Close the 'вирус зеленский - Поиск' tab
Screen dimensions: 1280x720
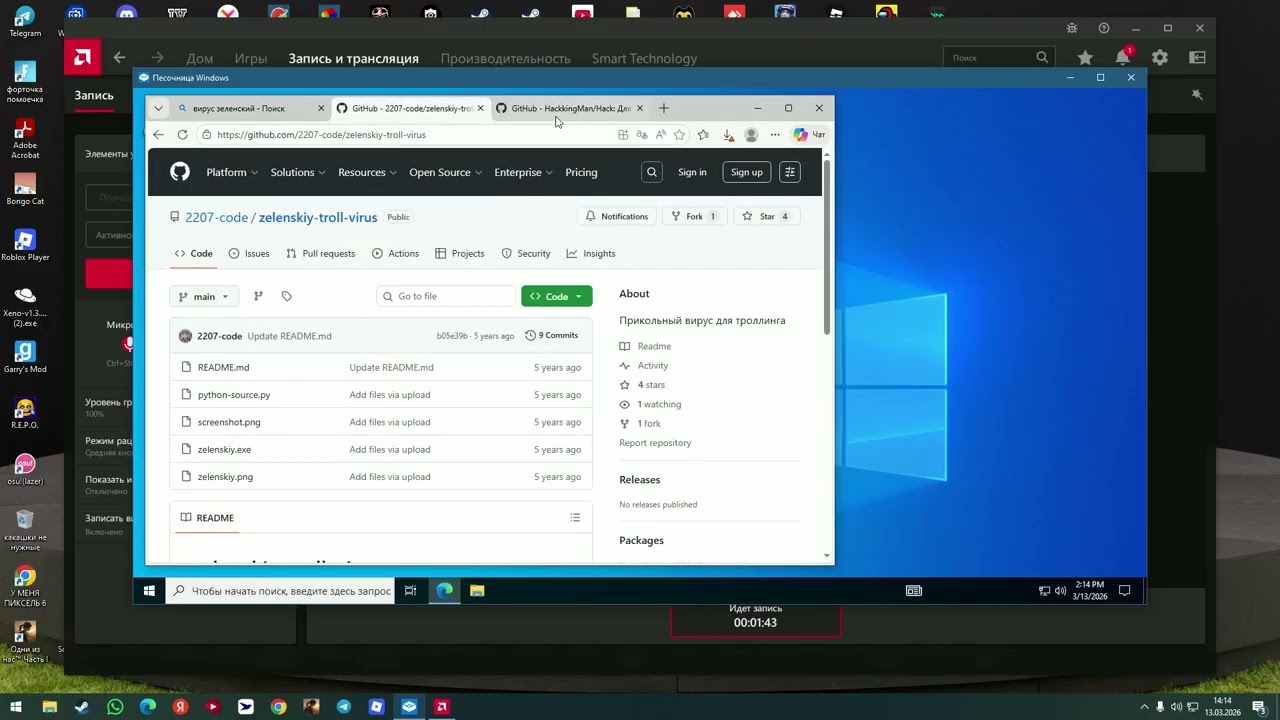tap(321, 108)
